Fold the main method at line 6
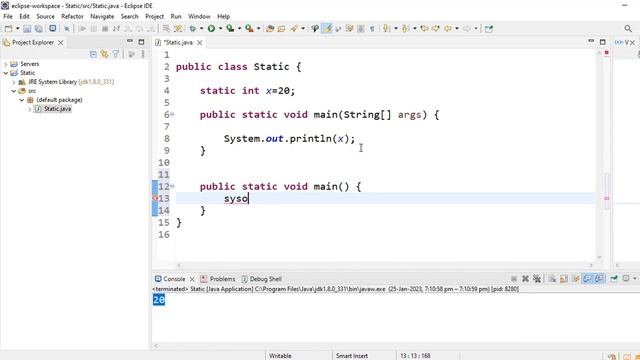This screenshot has width=640, height=360. 172,115
